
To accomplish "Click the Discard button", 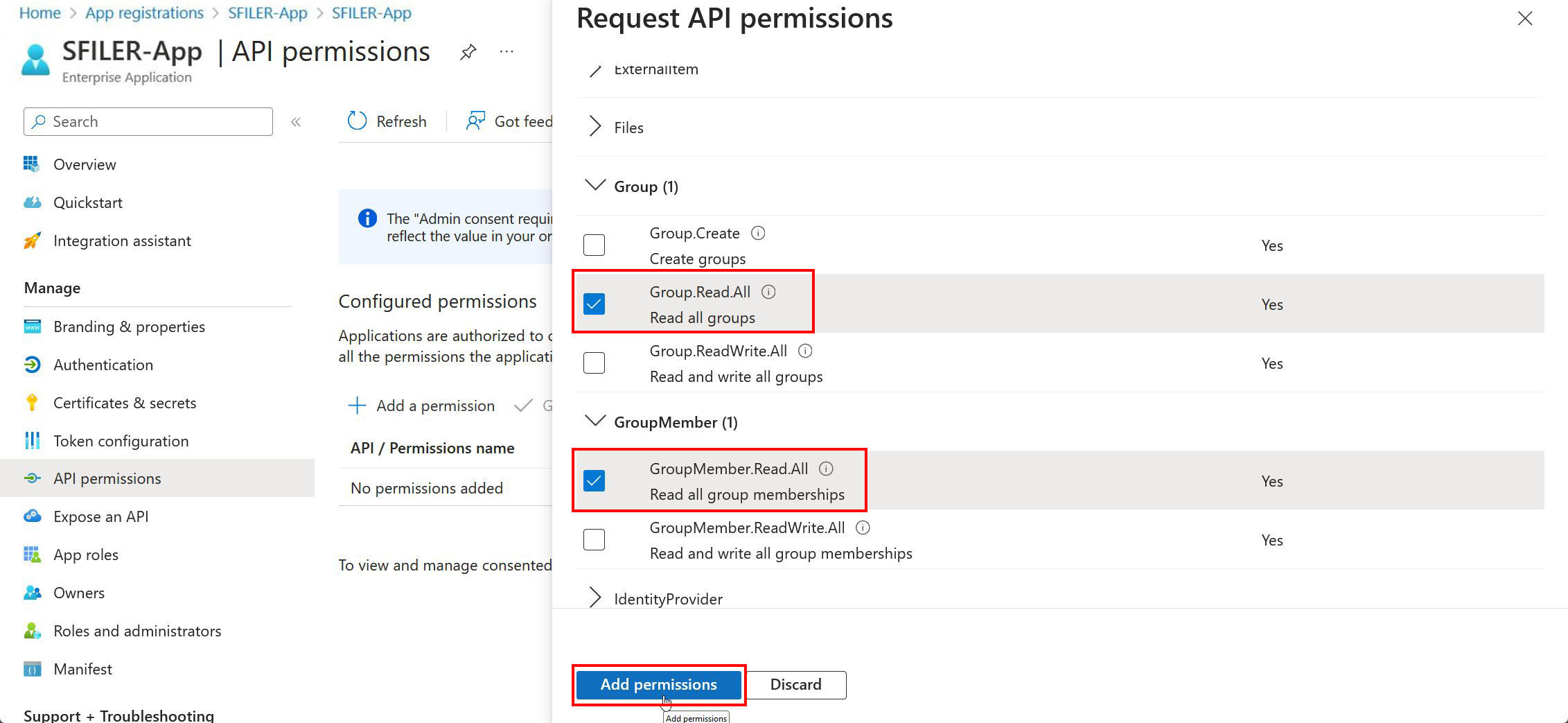I will click(x=795, y=685).
